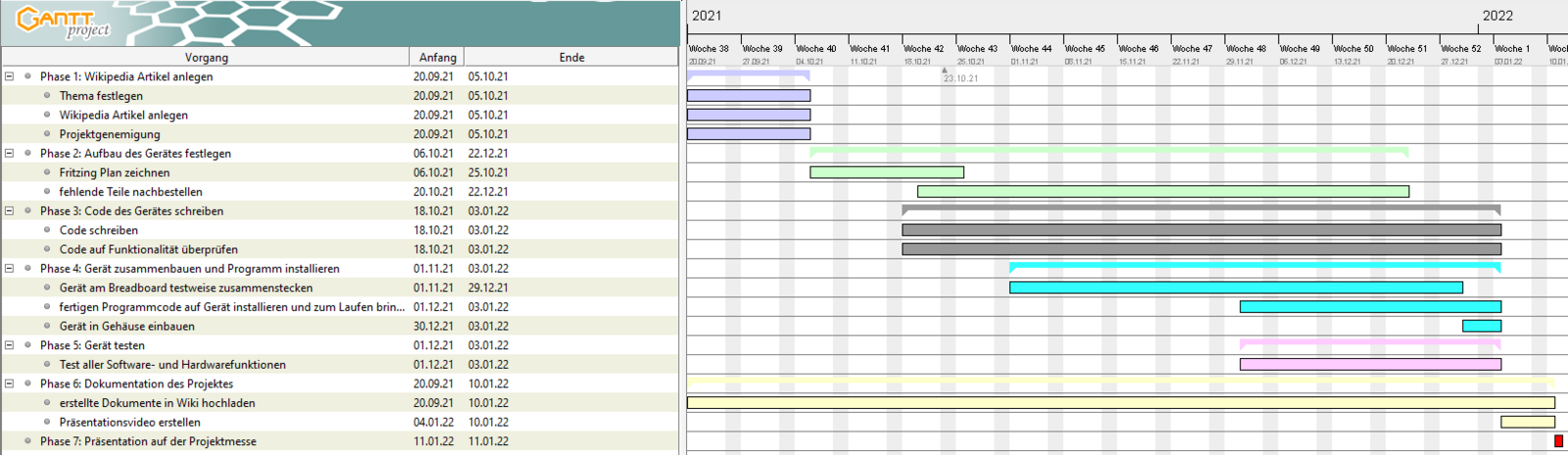Viewport: 1568px width, 455px height.
Task: Collapse the Phase 4 task group
Action: 9,269
